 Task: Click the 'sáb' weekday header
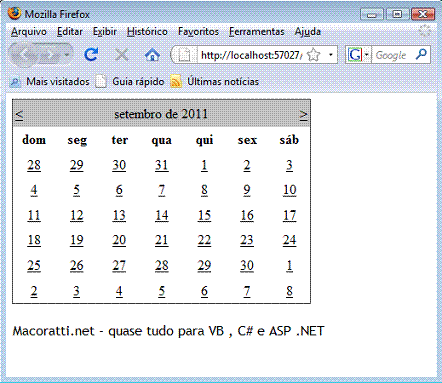289,140
